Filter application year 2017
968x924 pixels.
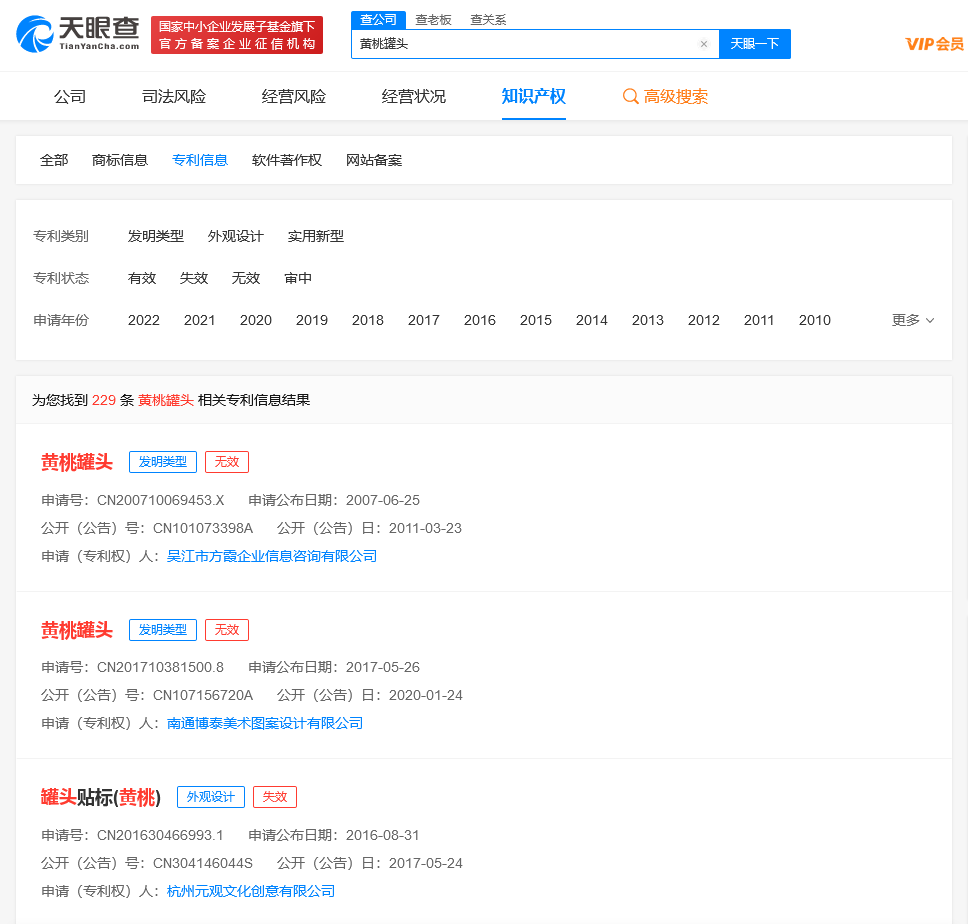point(424,320)
